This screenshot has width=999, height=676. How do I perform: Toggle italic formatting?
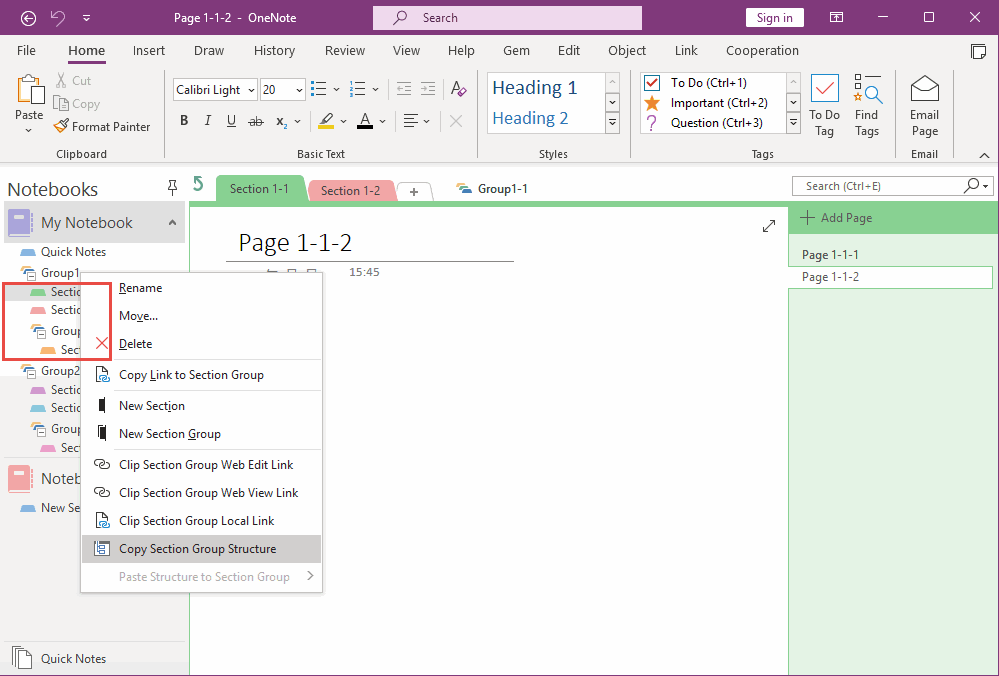(x=208, y=120)
